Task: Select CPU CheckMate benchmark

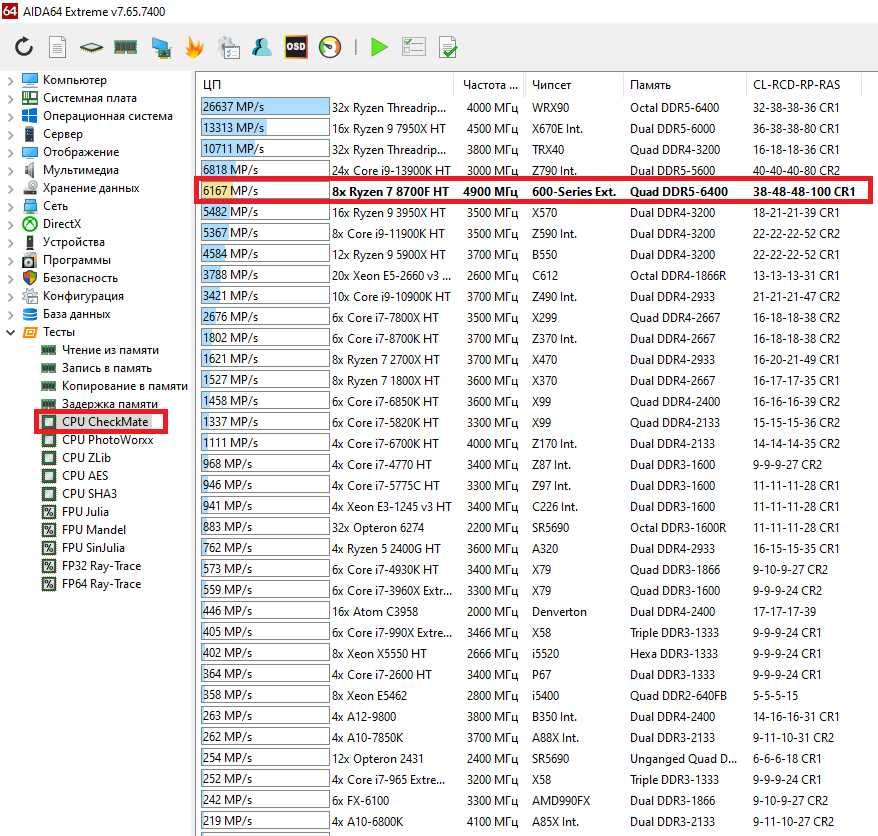Action: (x=105, y=422)
